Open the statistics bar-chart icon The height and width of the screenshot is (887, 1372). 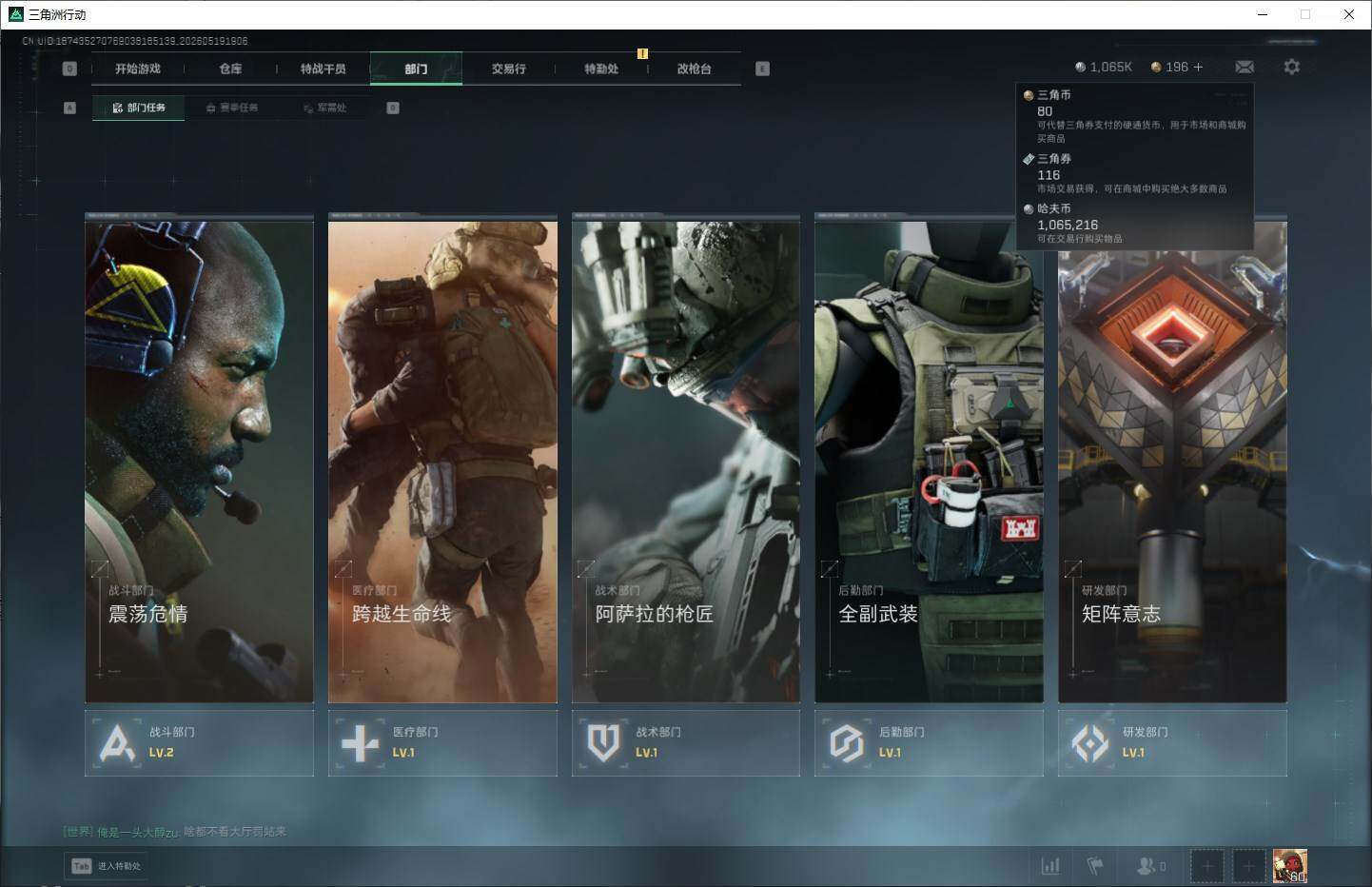(x=1050, y=866)
